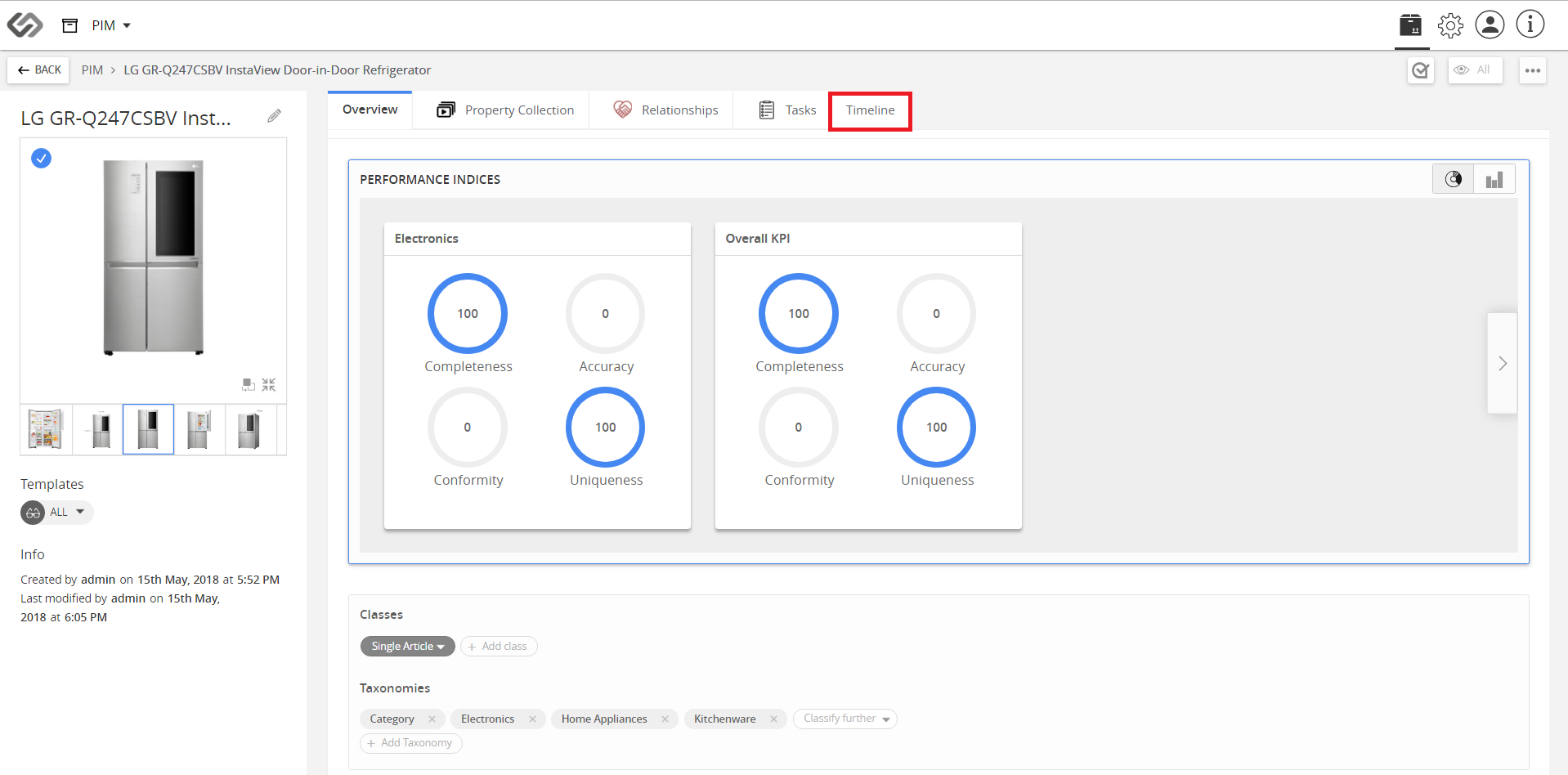Switch to the Property Collection tab
1568x775 pixels.
tap(505, 110)
